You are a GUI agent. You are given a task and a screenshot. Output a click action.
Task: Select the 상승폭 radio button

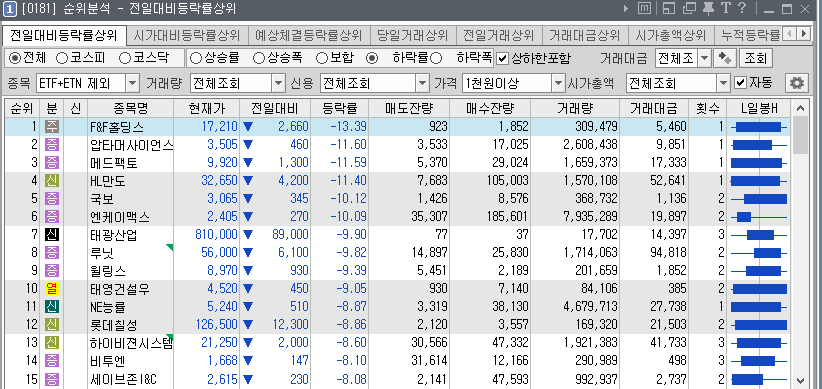tap(258, 58)
